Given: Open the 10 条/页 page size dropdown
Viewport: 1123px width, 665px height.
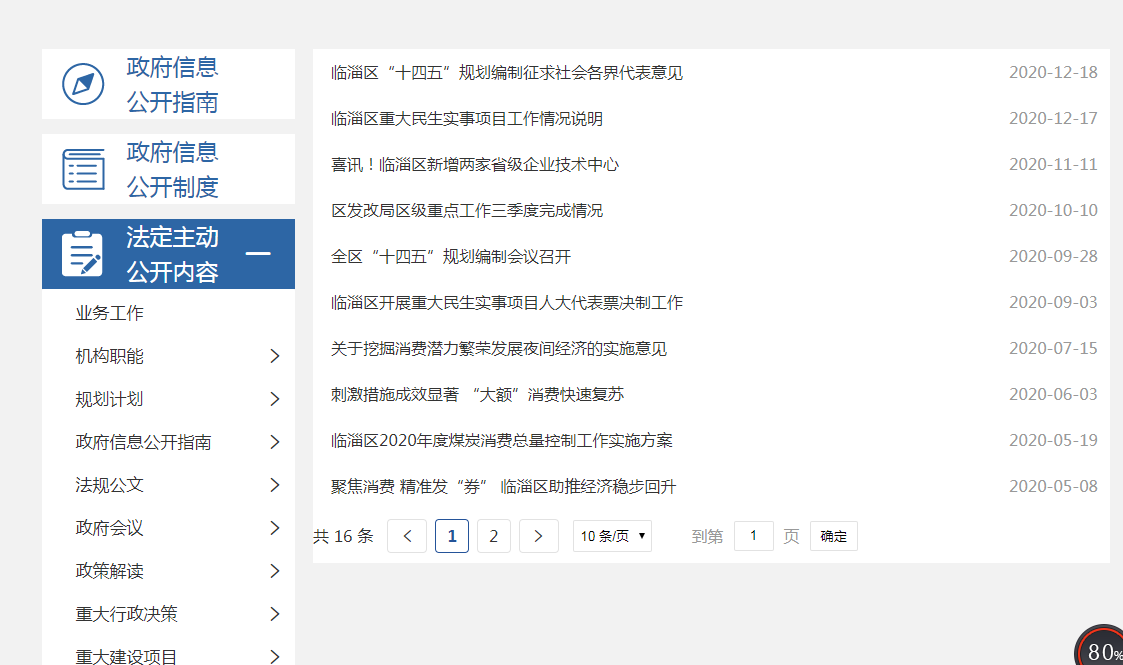Looking at the screenshot, I should (612, 536).
